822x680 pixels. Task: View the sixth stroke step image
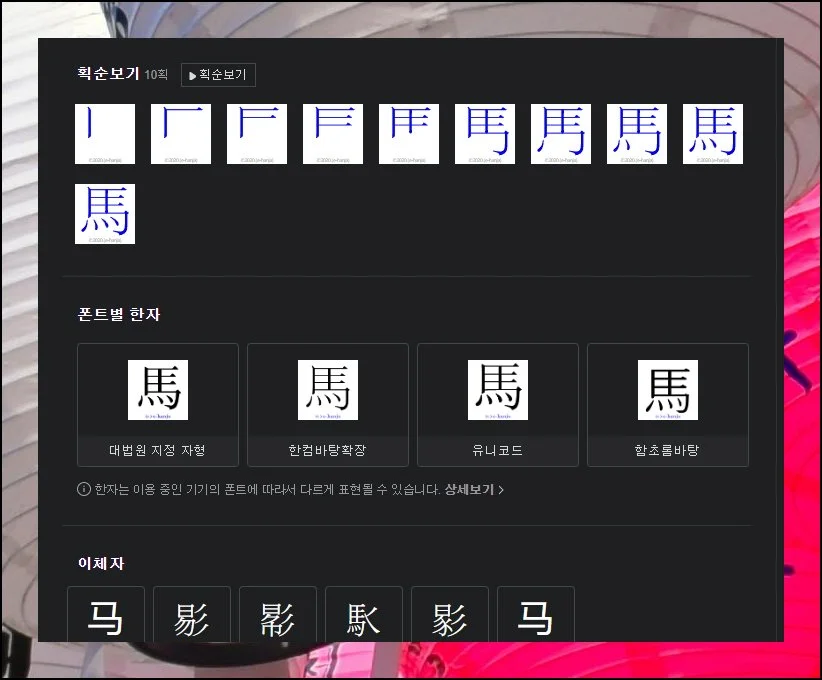[485, 134]
